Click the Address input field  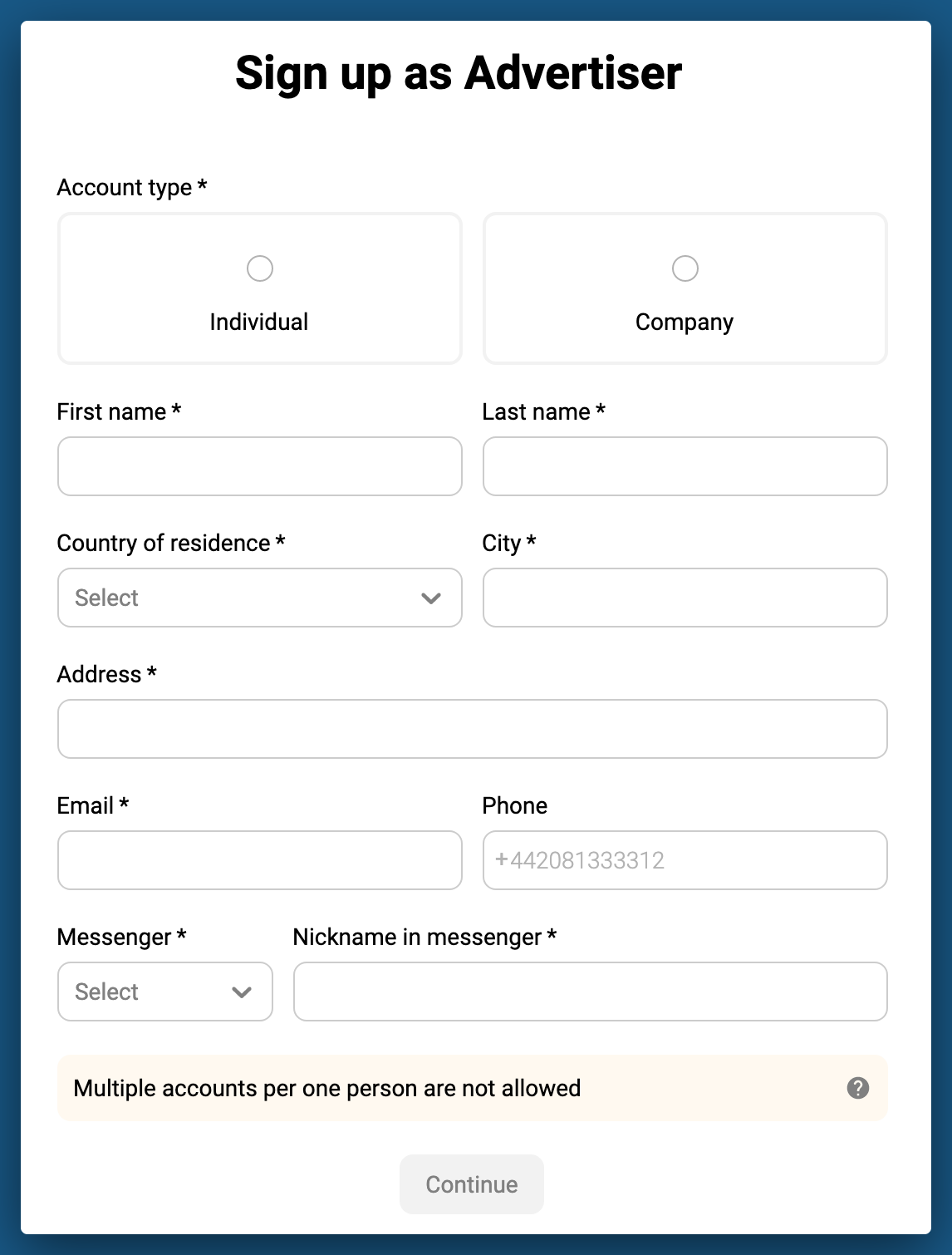(x=473, y=729)
